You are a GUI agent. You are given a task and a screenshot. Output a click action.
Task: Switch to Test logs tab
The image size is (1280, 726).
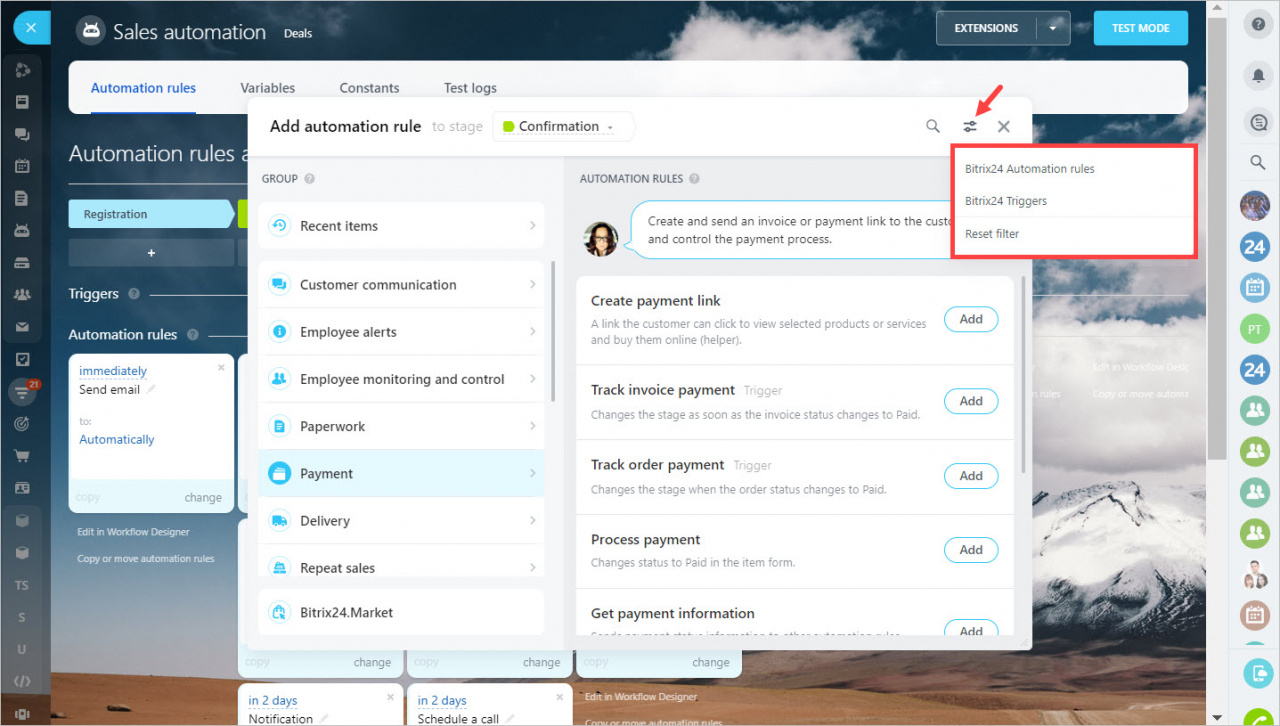tap(470, 88)
